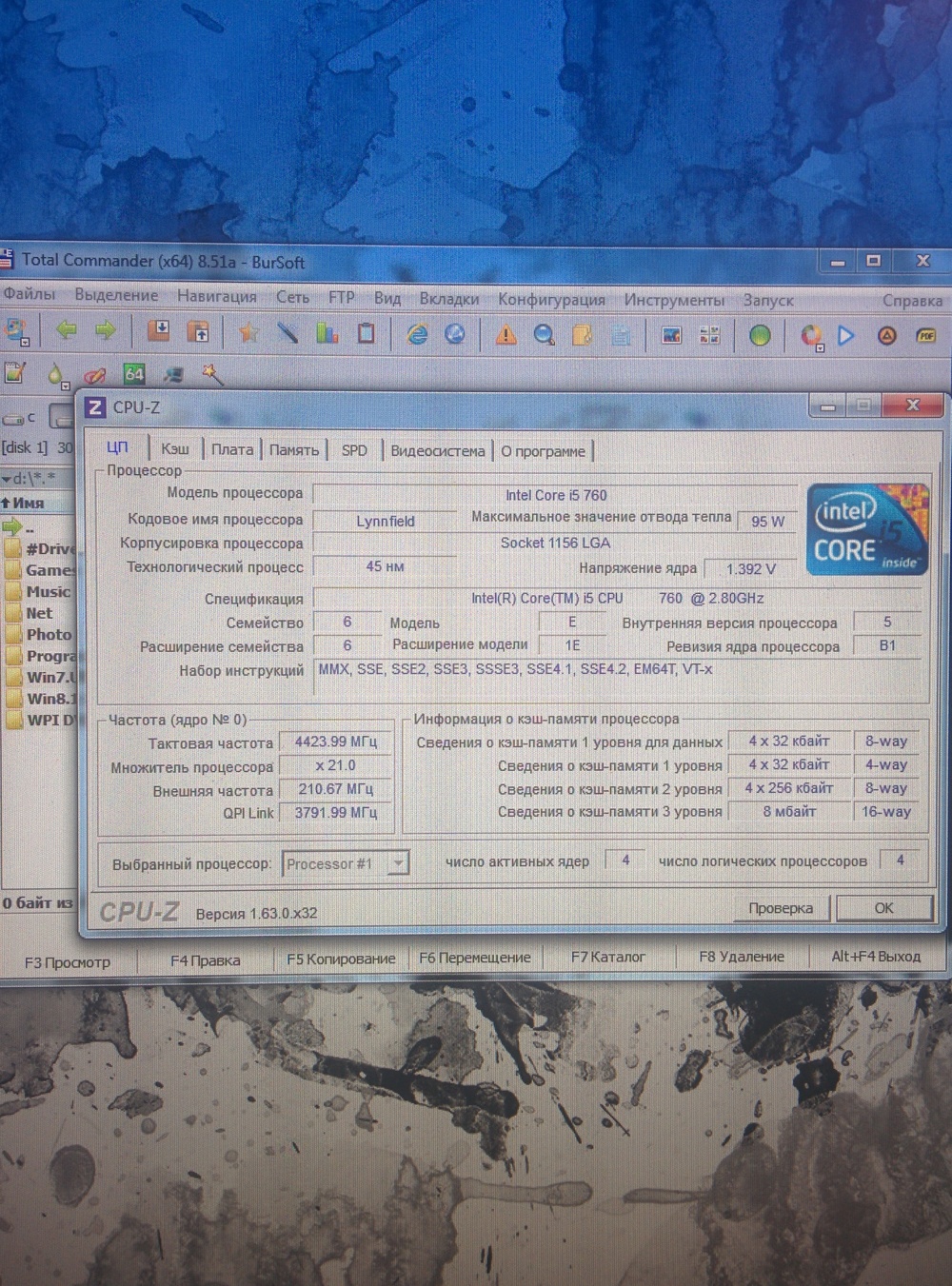Image resolution: width=952 pixels, height=1286 pixels.
Task: Switch to the Плата tab in CPU-Z
Action: (x=232, y=449)
